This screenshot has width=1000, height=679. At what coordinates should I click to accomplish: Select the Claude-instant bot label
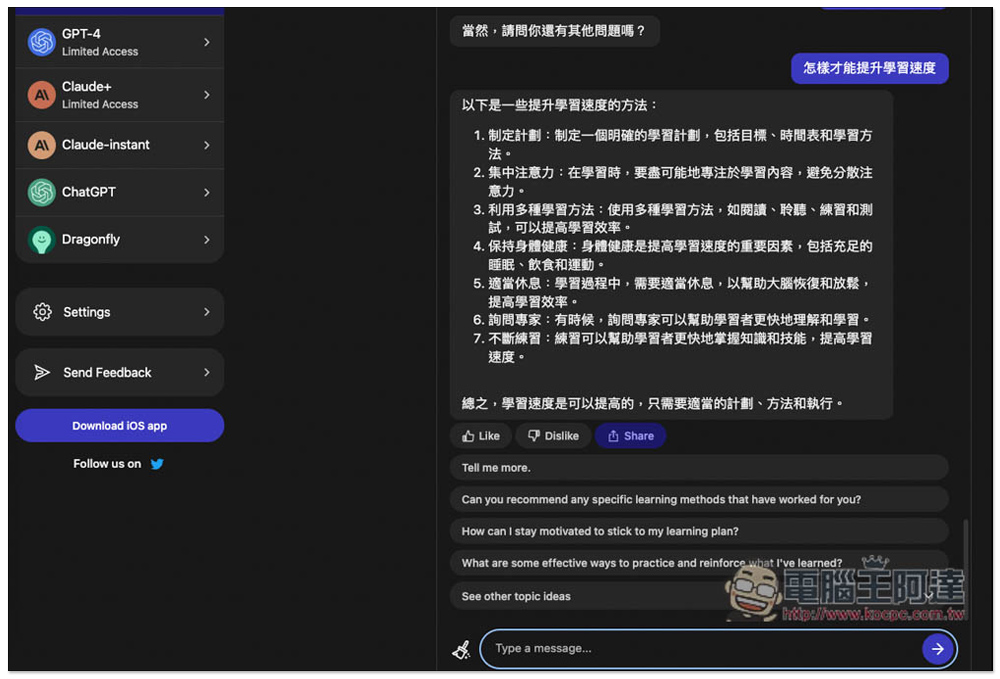point(106,145)
